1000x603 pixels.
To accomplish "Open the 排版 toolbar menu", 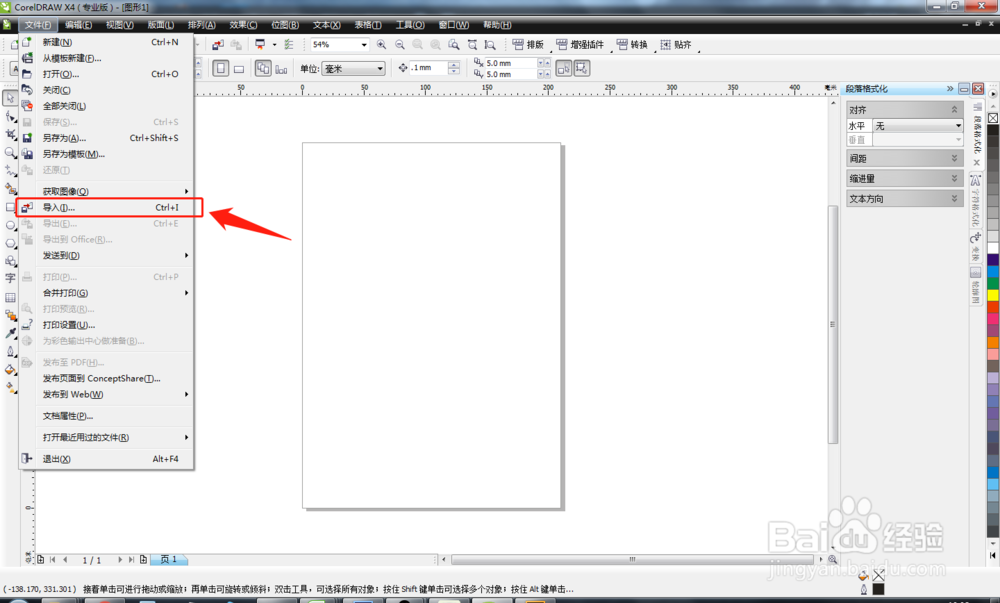I will click(528, 45).
